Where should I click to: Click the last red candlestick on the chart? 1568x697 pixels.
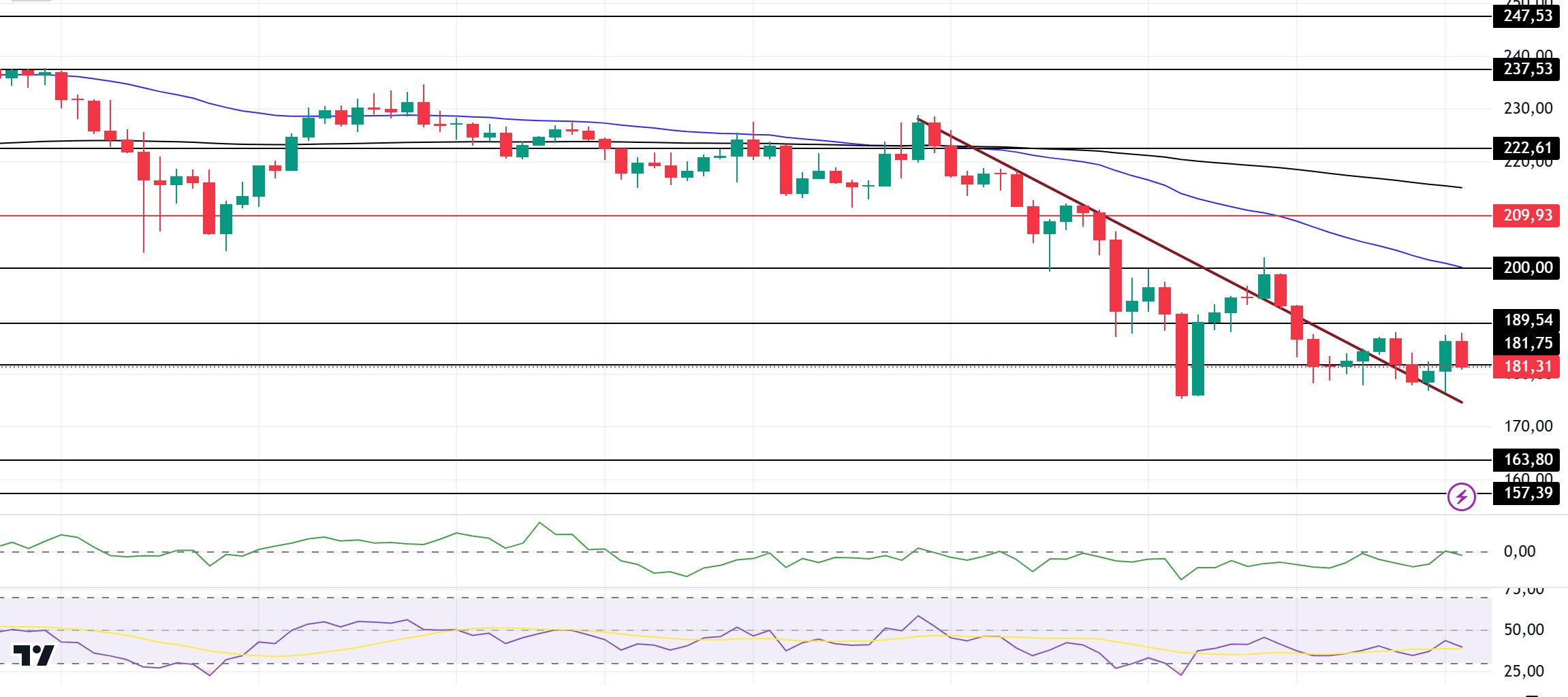[x=1462, y=353]
